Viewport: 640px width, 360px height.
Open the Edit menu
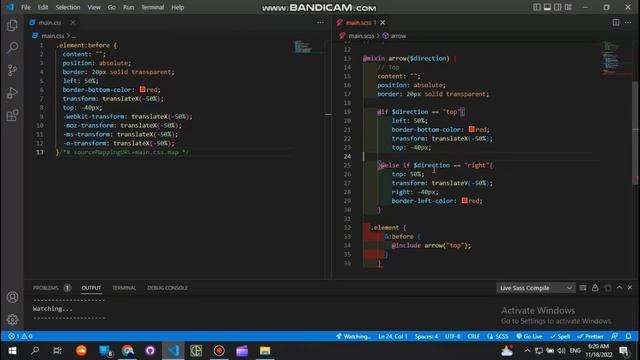point(43,7)
